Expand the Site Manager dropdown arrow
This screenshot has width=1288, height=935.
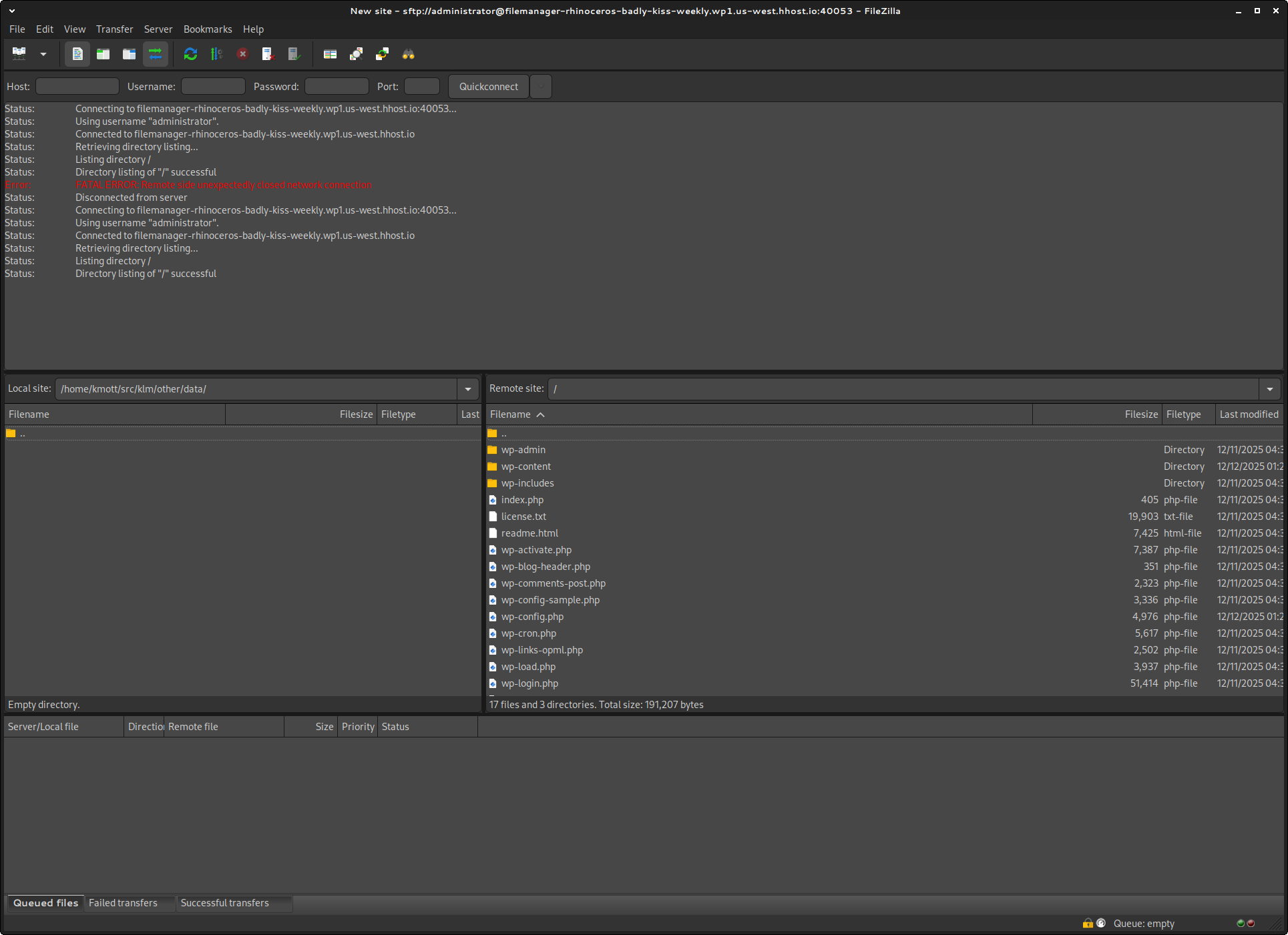click(x=43, y=54)
